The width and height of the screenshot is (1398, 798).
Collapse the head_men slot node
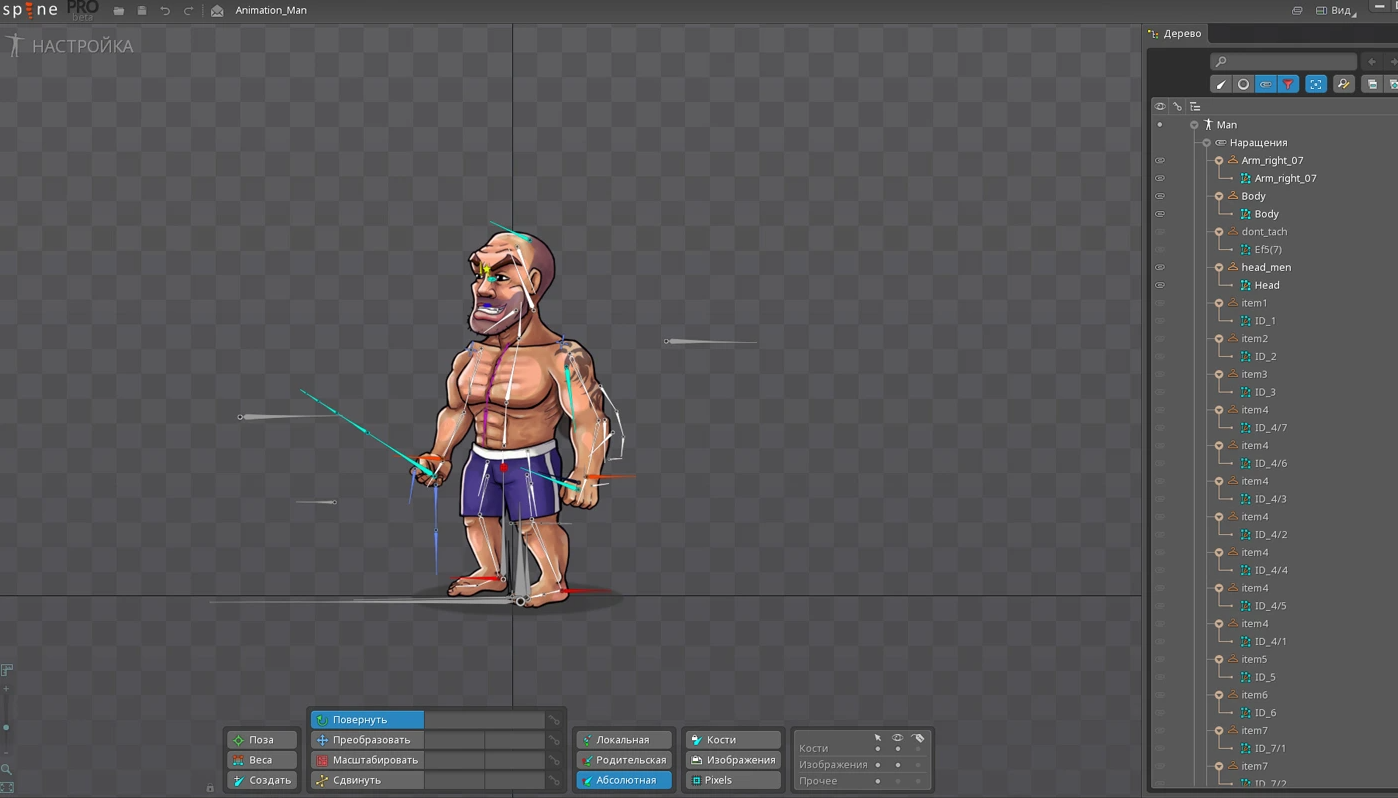point(1219,268)
